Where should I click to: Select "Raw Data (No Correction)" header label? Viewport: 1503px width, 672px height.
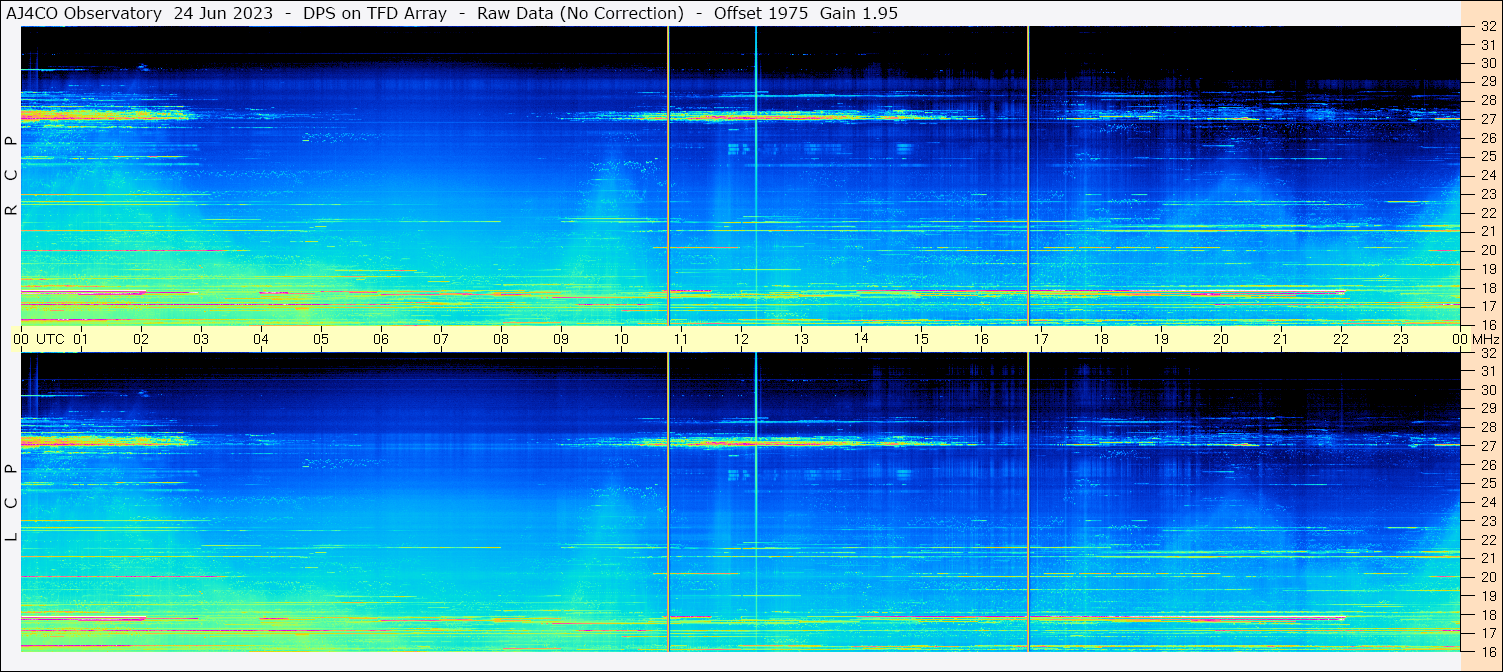[x=580, y=13]
